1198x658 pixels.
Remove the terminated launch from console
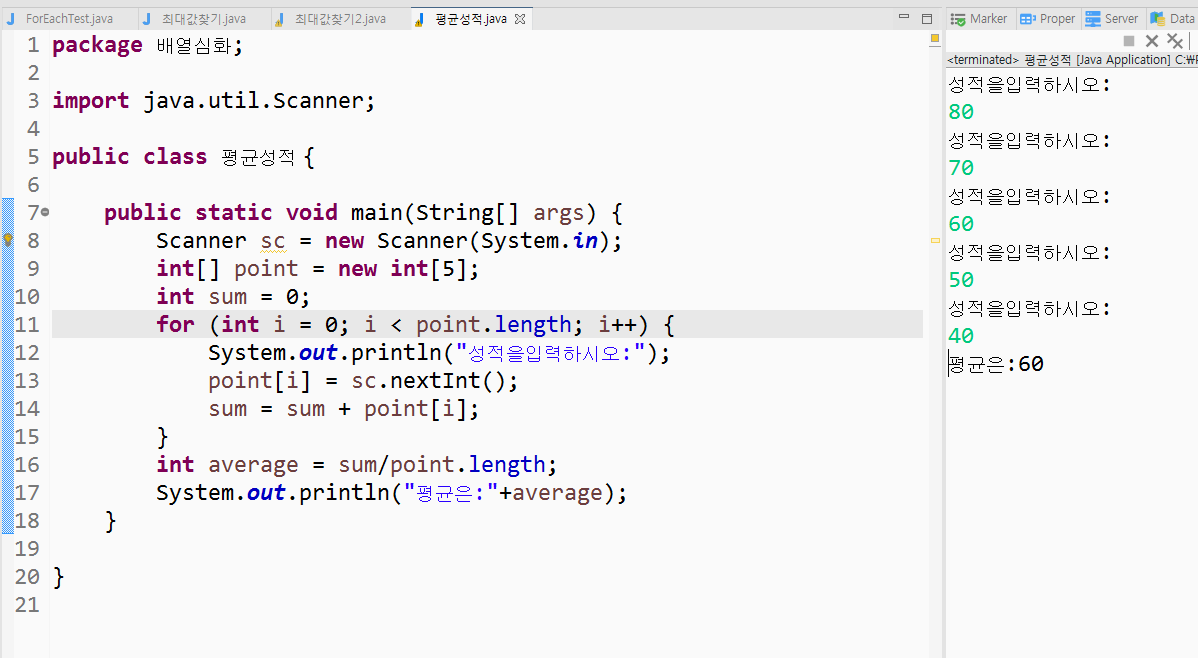click(1152, 41)
